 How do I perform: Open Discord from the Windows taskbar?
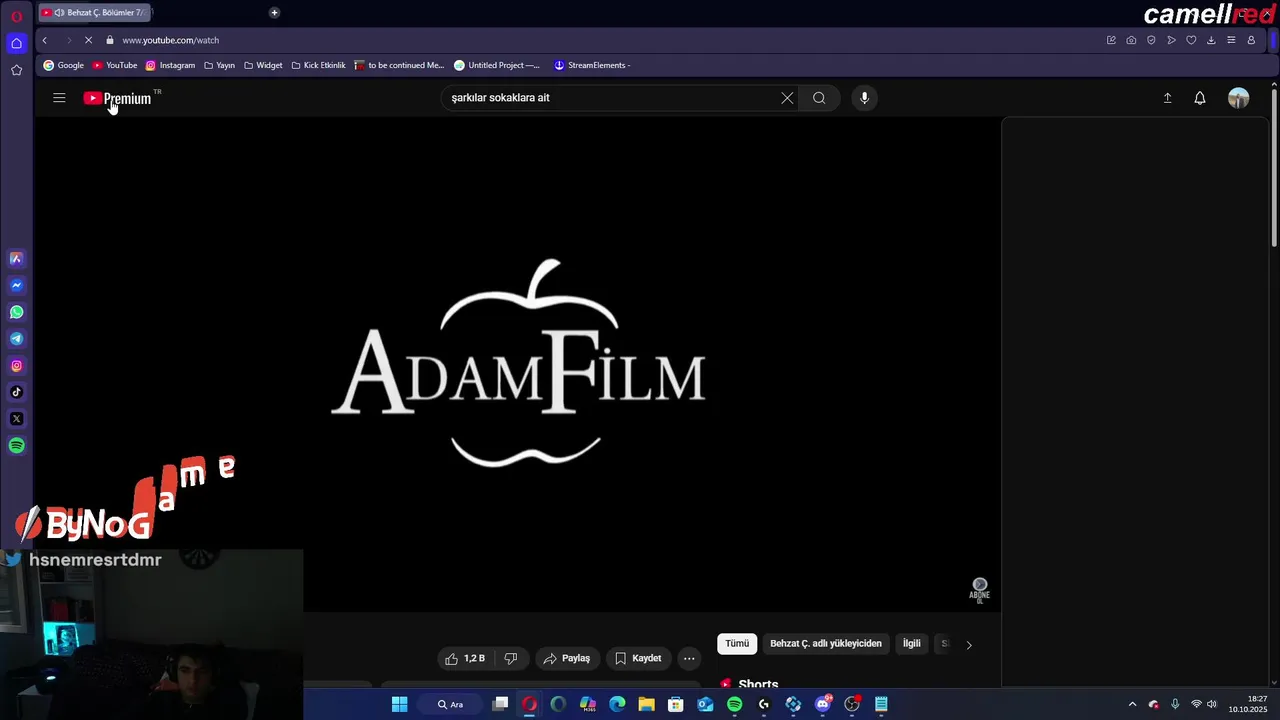823,704
